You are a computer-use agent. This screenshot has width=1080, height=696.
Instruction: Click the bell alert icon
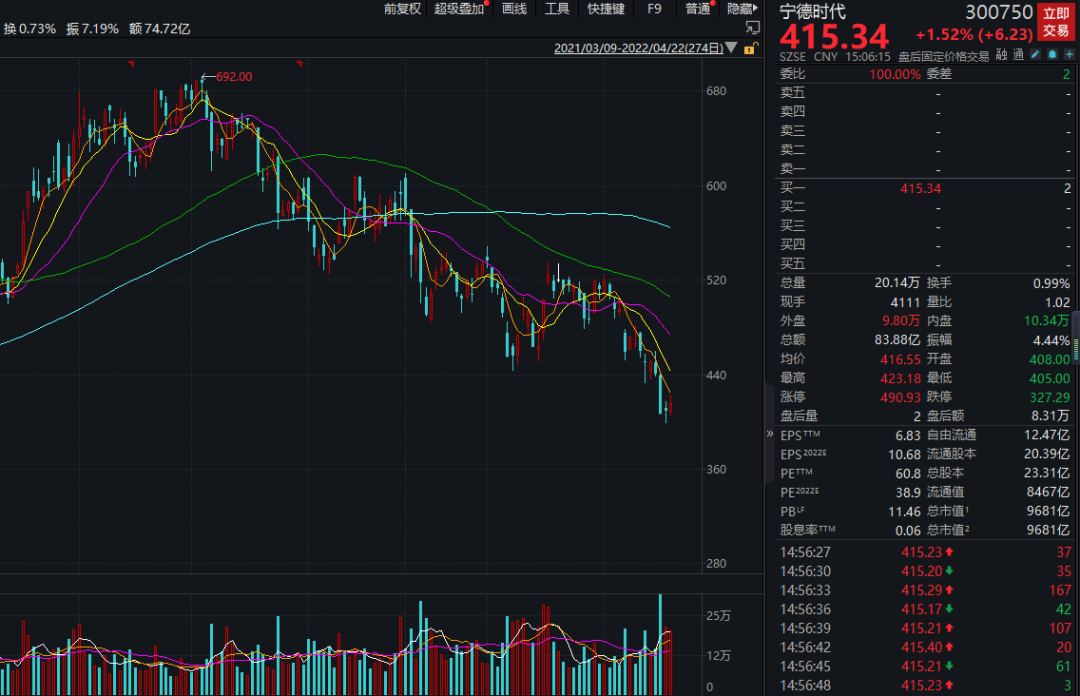(x=1053, y=56)
